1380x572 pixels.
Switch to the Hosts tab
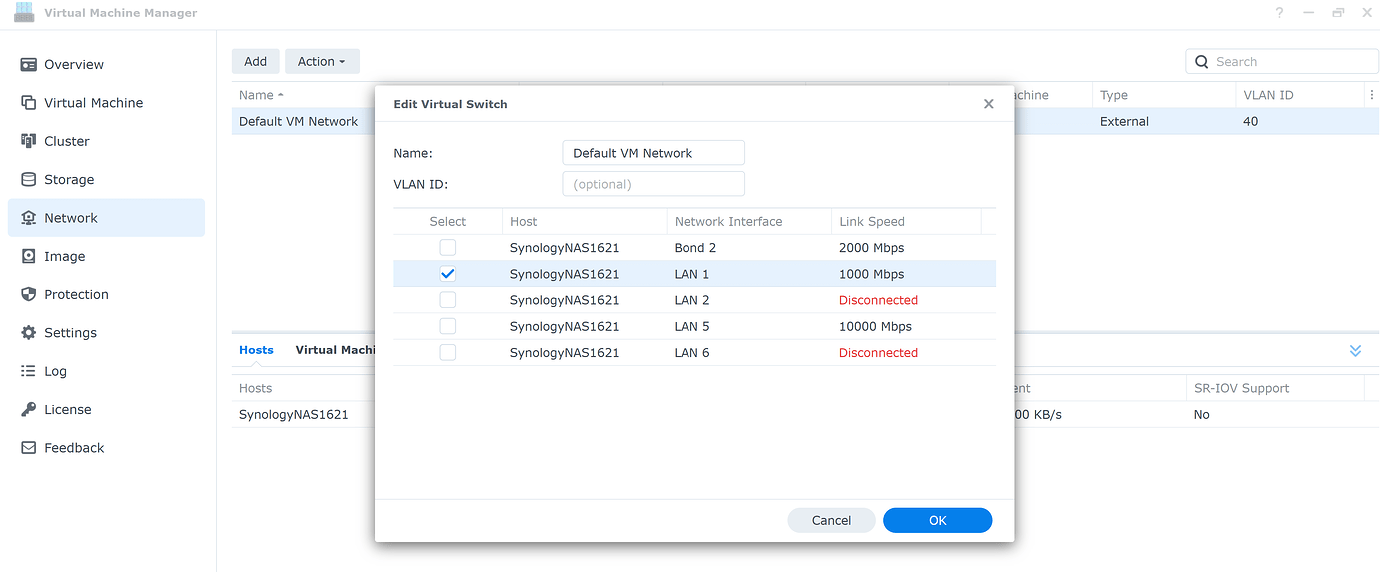pos(256,350)
